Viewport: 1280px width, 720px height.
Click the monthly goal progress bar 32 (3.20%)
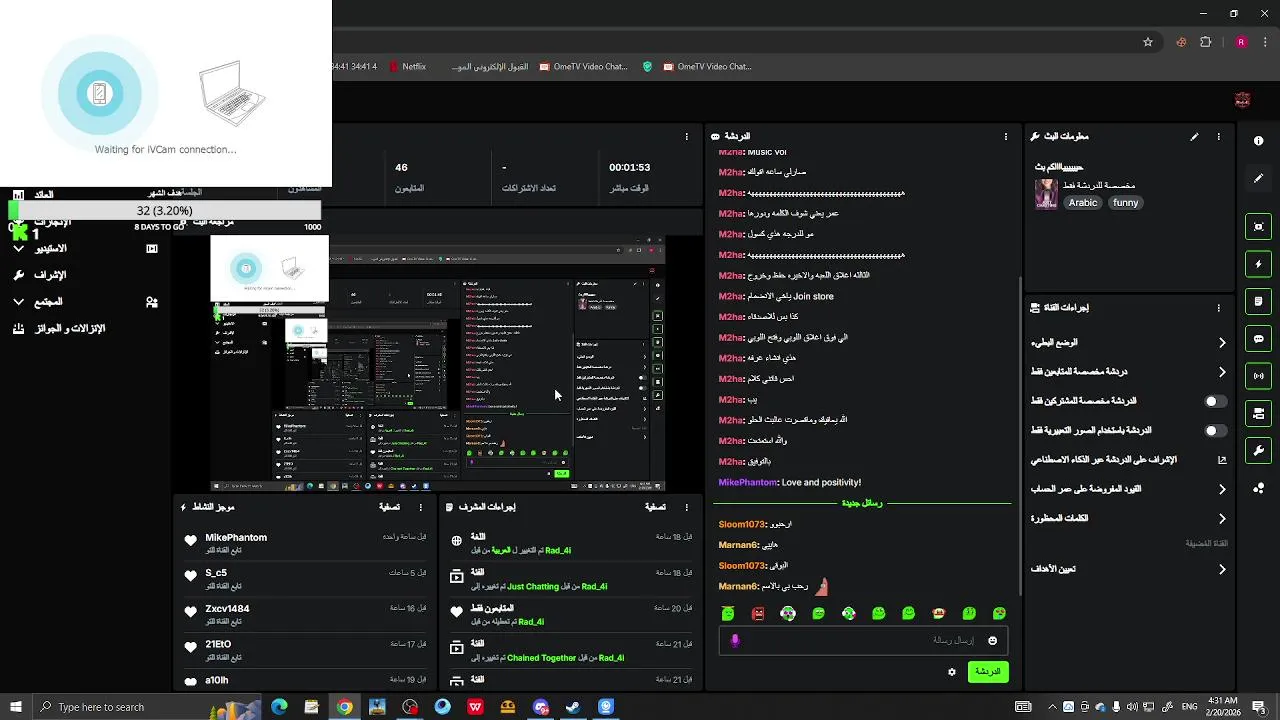165,211
